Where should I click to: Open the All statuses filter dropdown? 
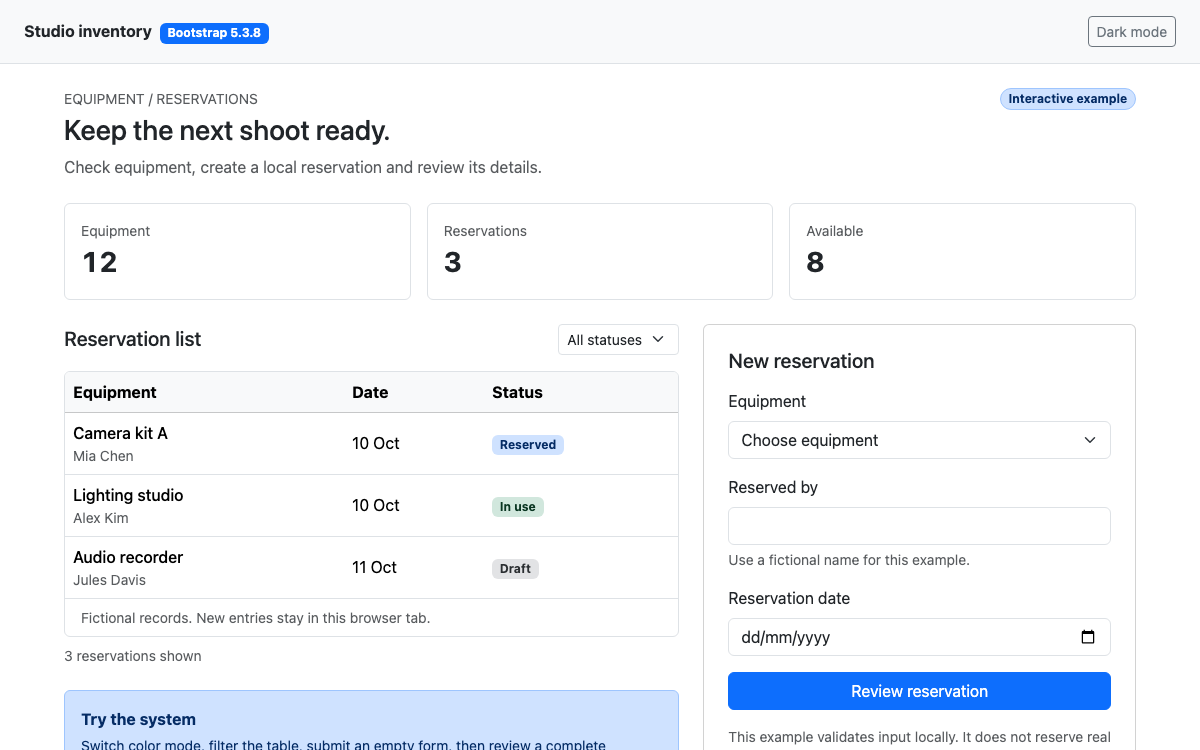(618, 340)
